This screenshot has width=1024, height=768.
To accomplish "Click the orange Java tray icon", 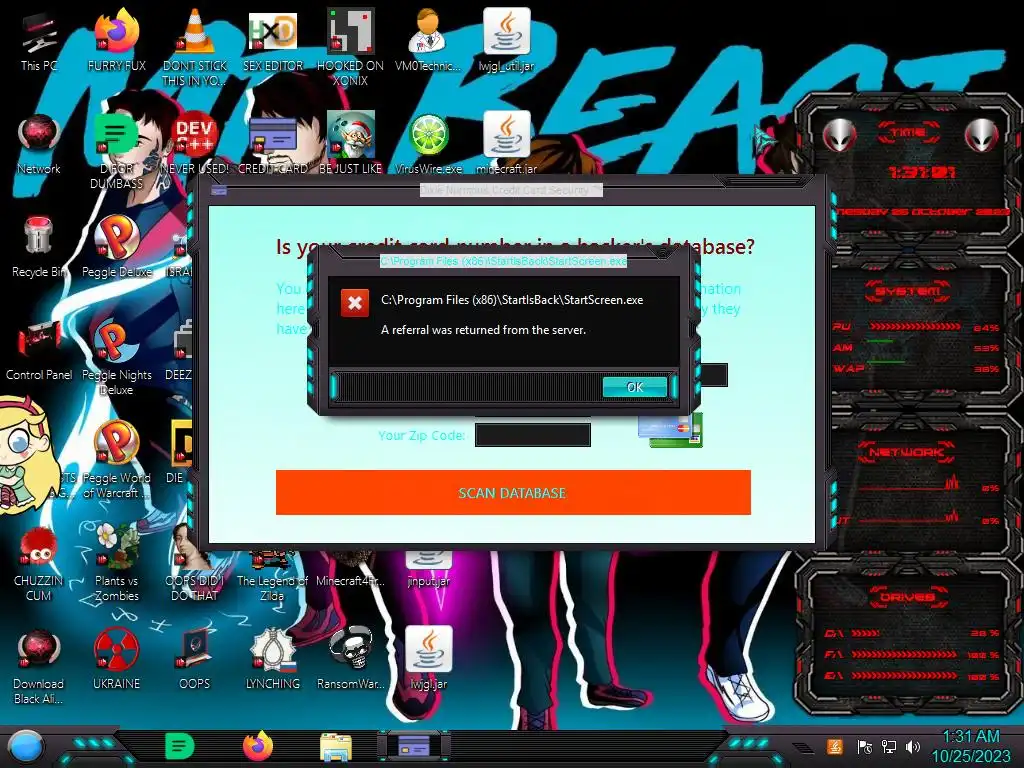I will tap(835, 746).
